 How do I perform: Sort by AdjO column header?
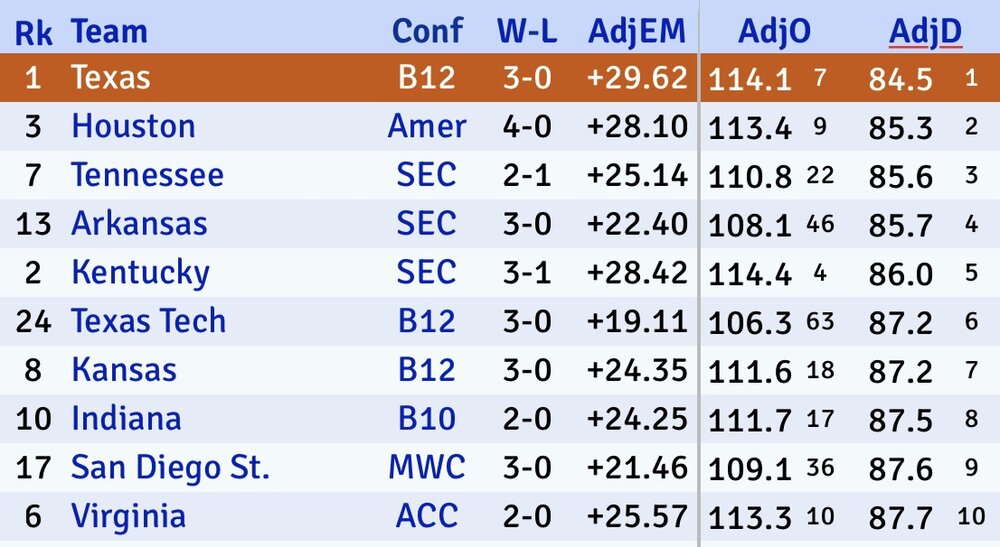click(x=774, y=32)
